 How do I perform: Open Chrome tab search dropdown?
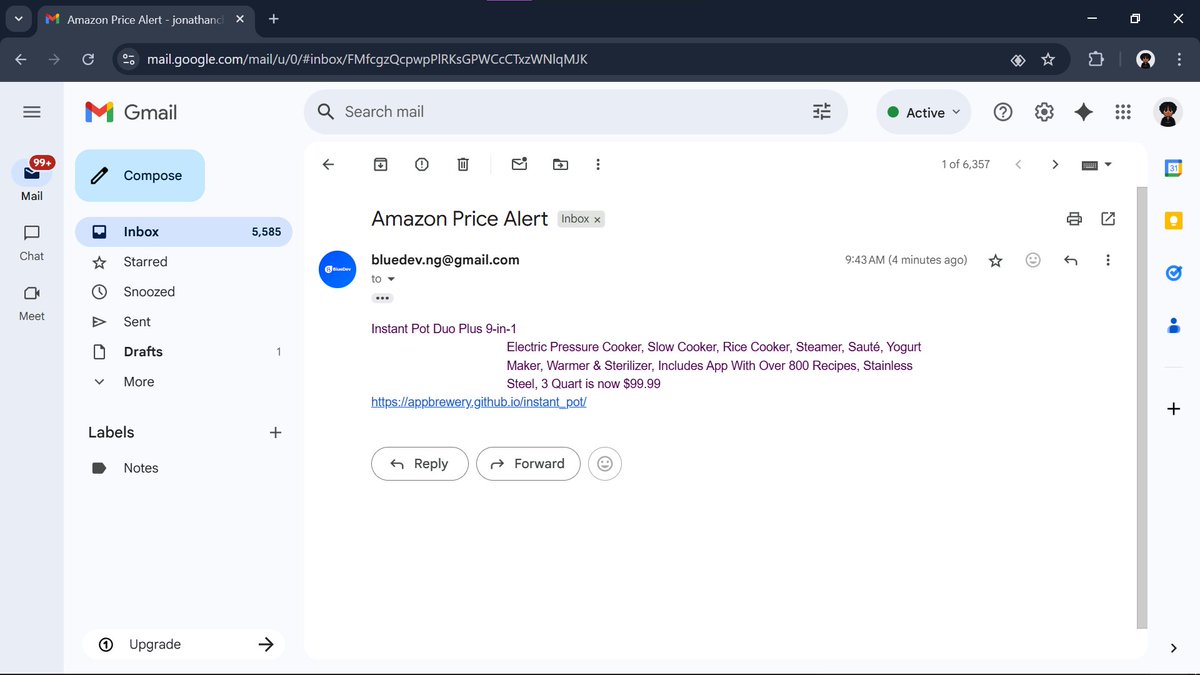coord(18,19)
